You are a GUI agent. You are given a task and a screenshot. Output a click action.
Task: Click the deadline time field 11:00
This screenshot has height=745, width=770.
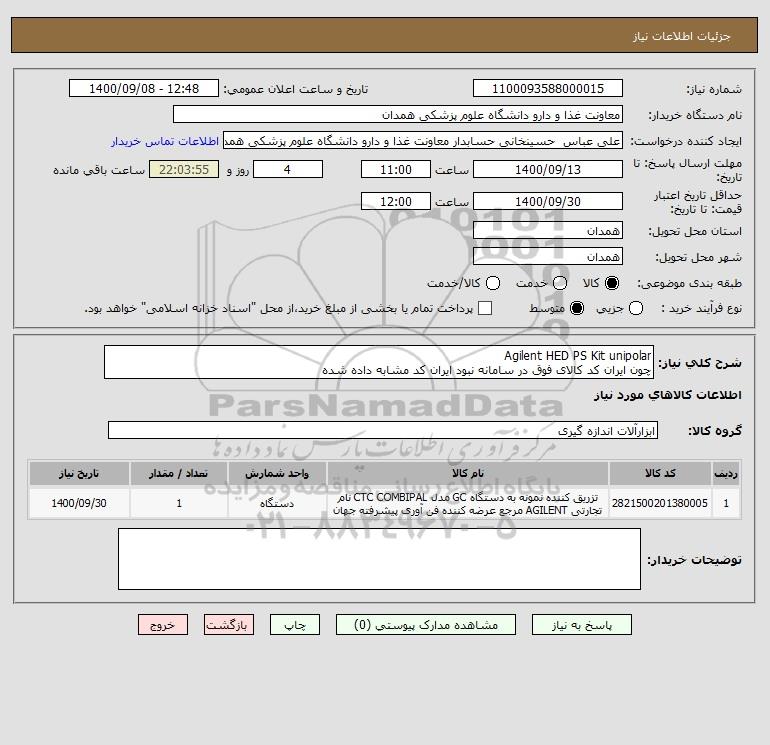coord(396,169)
